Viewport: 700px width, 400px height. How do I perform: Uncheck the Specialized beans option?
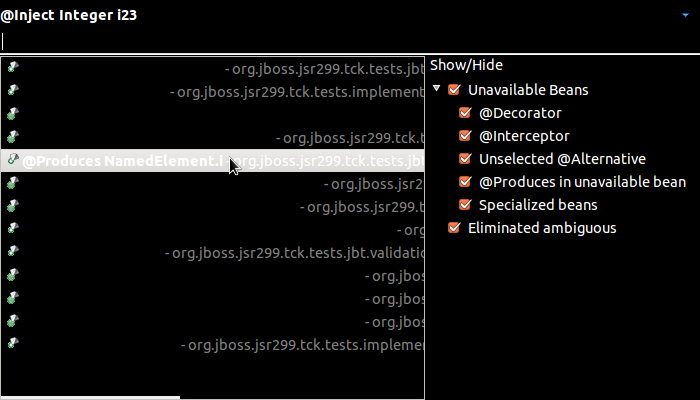tap(465, 205)
